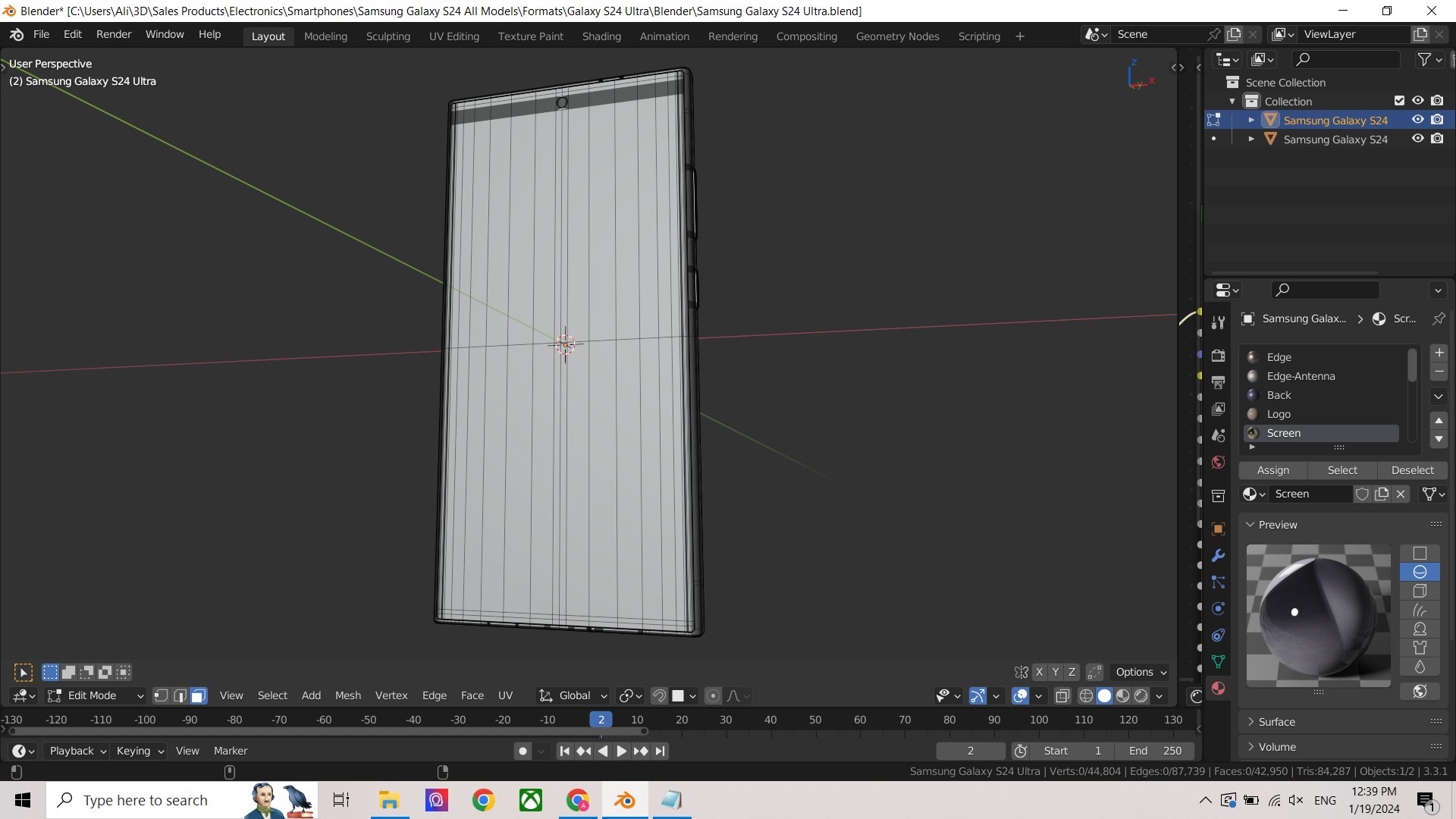Toggle X-Ray display in viewport header
The image size is (1456, 819).
[x=1062, y=695]
